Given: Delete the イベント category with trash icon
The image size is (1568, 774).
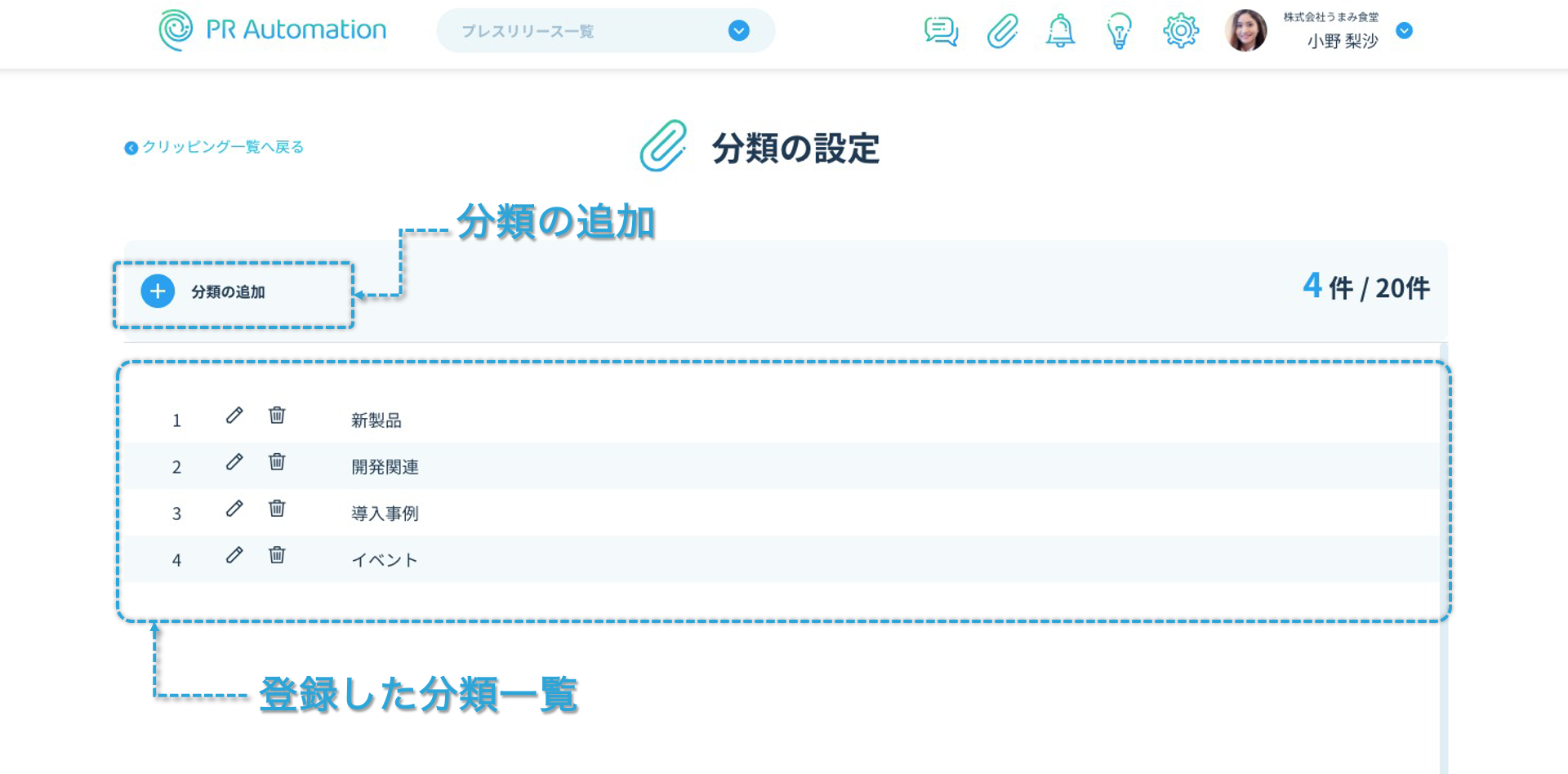Looking at the screenshot, I should [x=277, y=555].
